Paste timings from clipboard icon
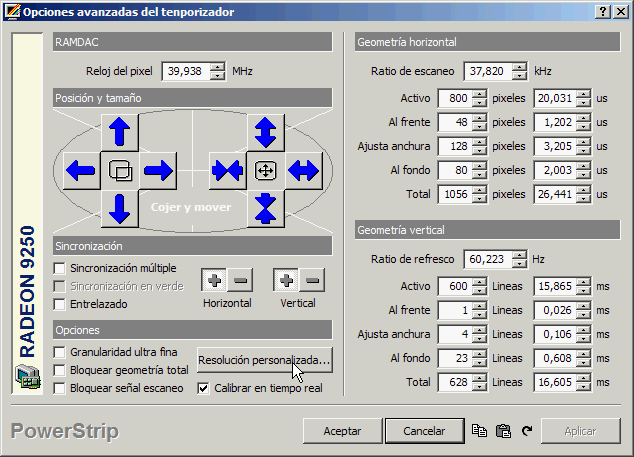The image size is (634, 457). tap(503, 431)
